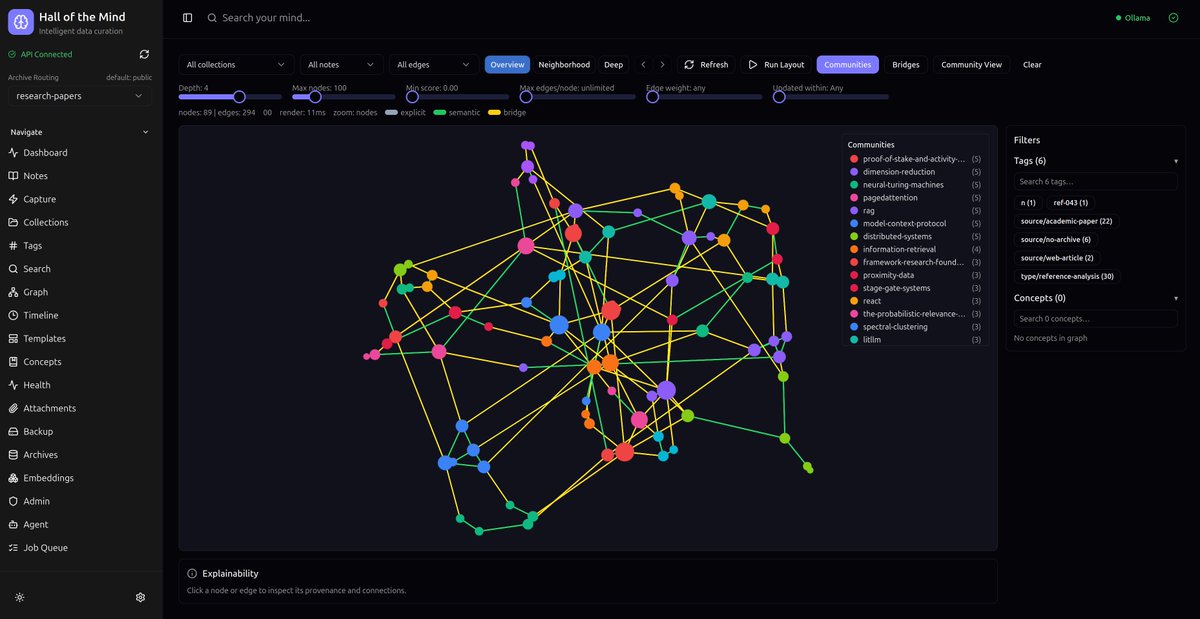This screenshot has height=619, width=1200.
Task: Toggle the source/web-article (2) tag filter
Action: coord(1057,258)
